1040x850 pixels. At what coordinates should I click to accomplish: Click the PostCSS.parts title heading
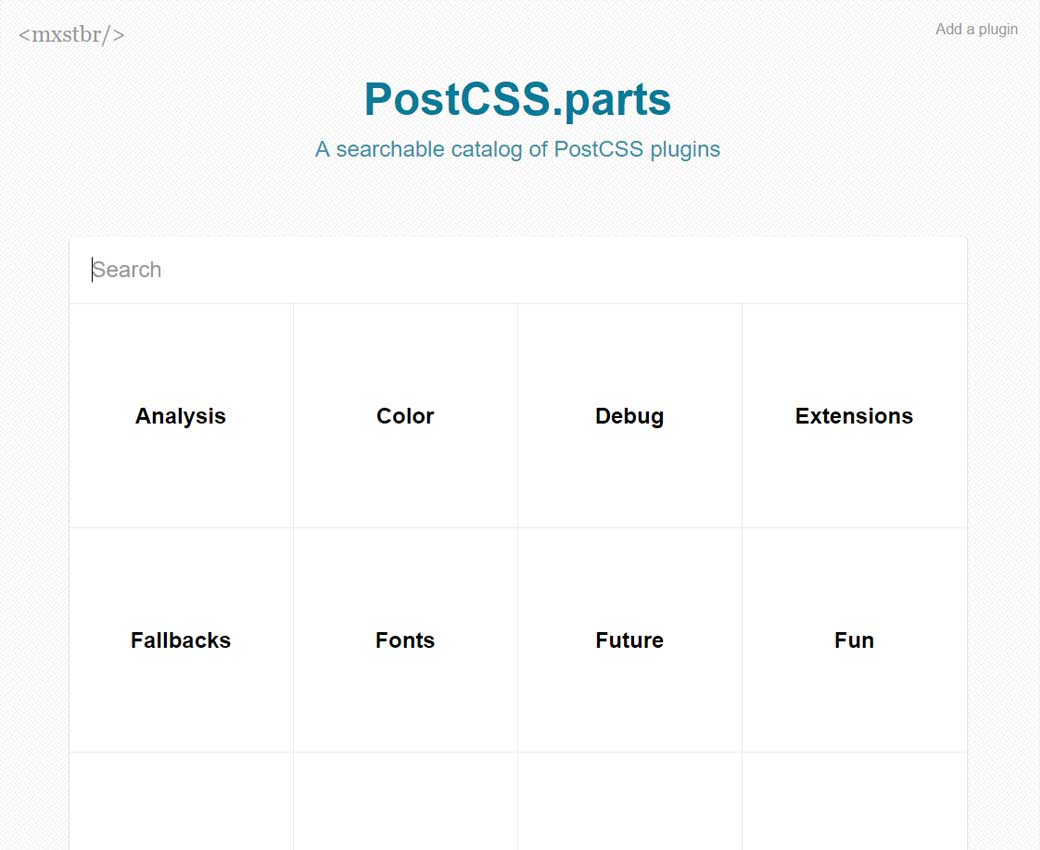(x=517, y=99)
